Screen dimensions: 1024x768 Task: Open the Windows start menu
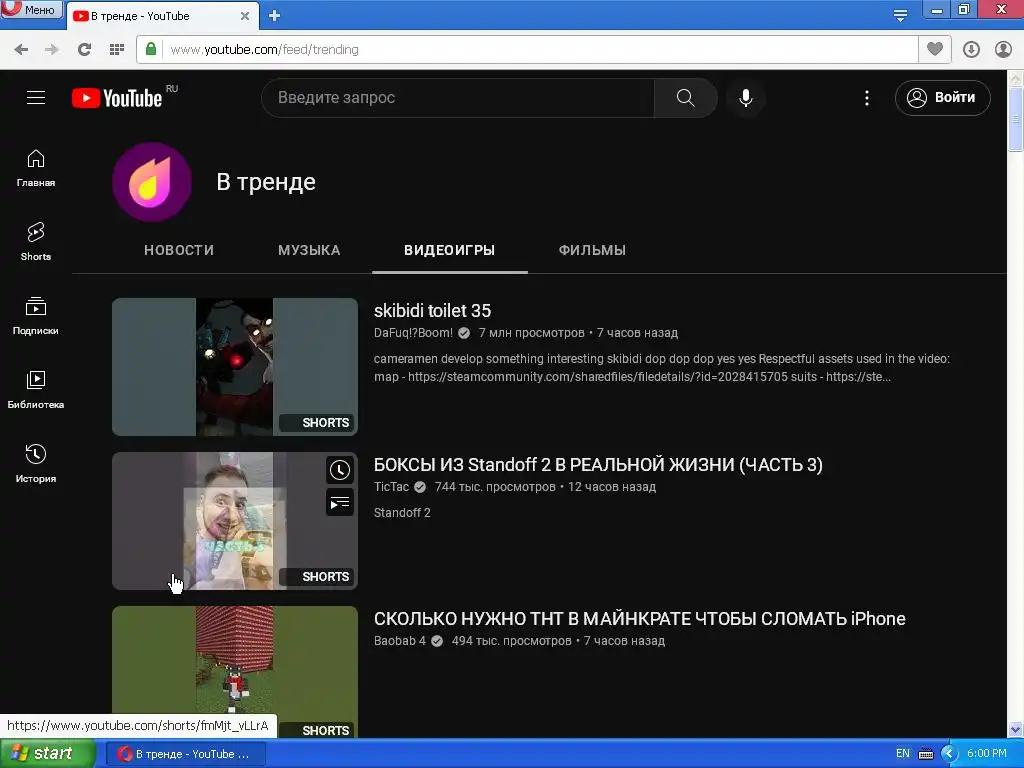point(47,754)
